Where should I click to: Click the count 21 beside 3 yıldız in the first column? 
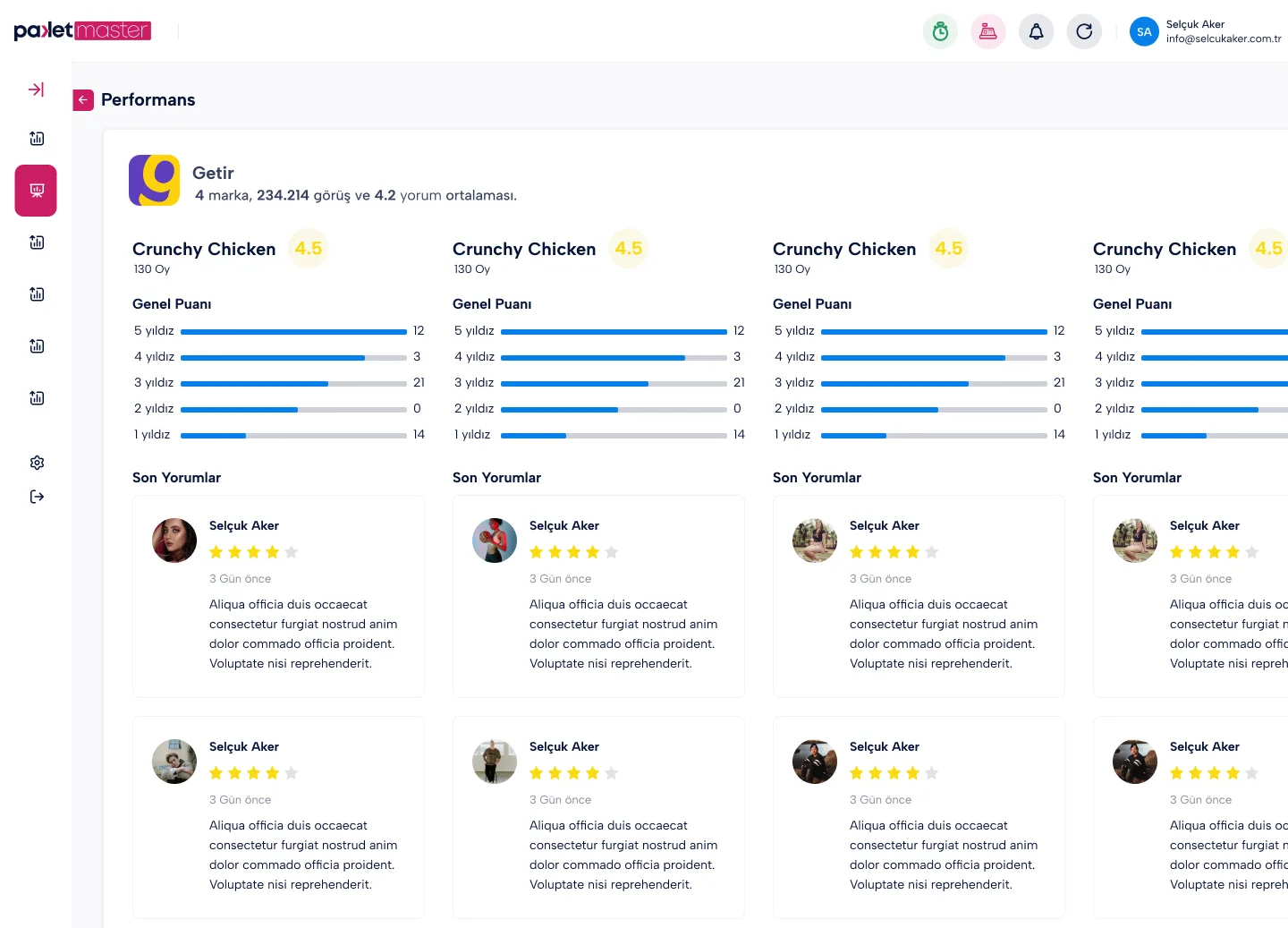(x=419, y=382)
